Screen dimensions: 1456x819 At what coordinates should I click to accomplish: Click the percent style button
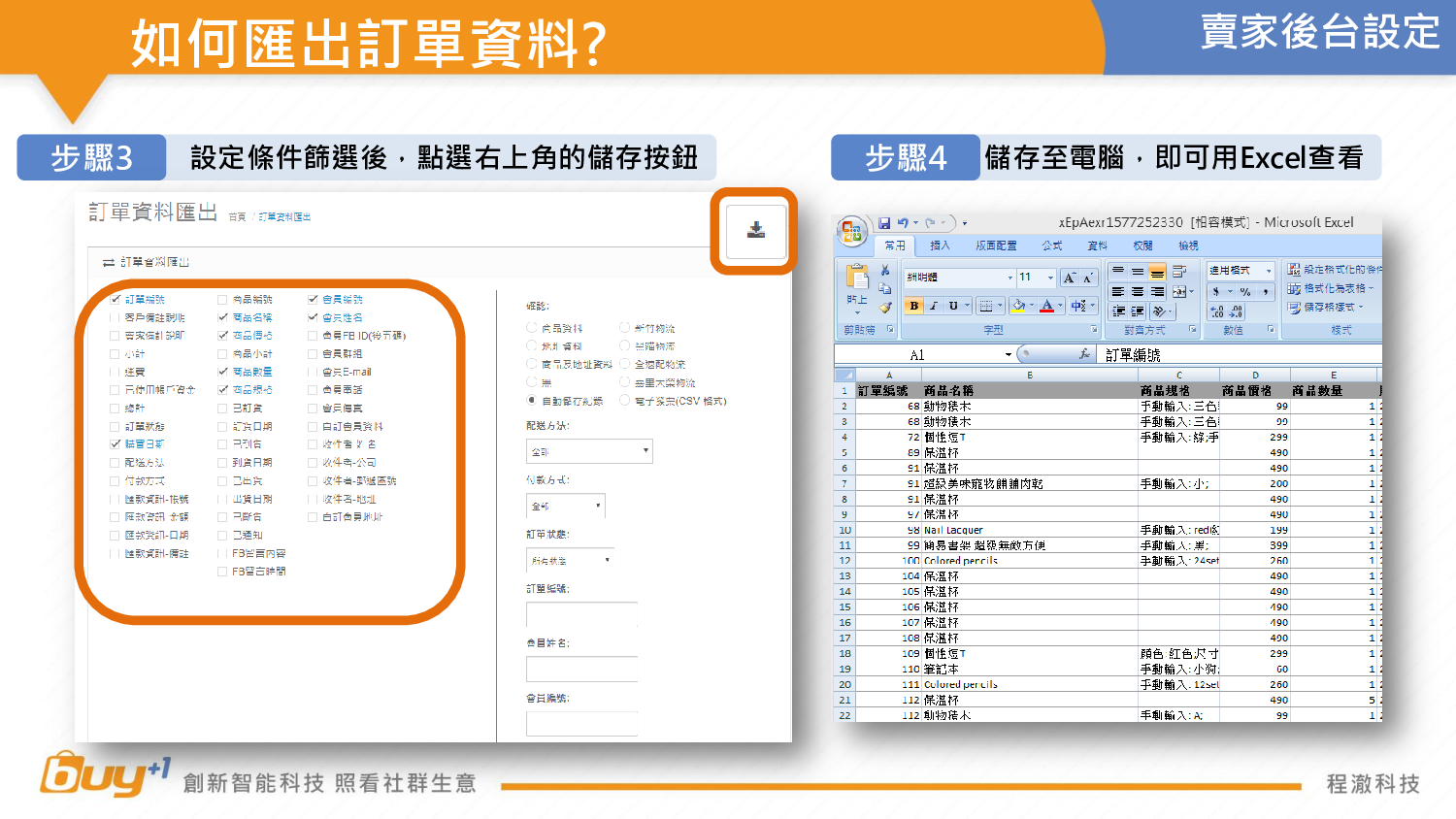click(1244, 291)
